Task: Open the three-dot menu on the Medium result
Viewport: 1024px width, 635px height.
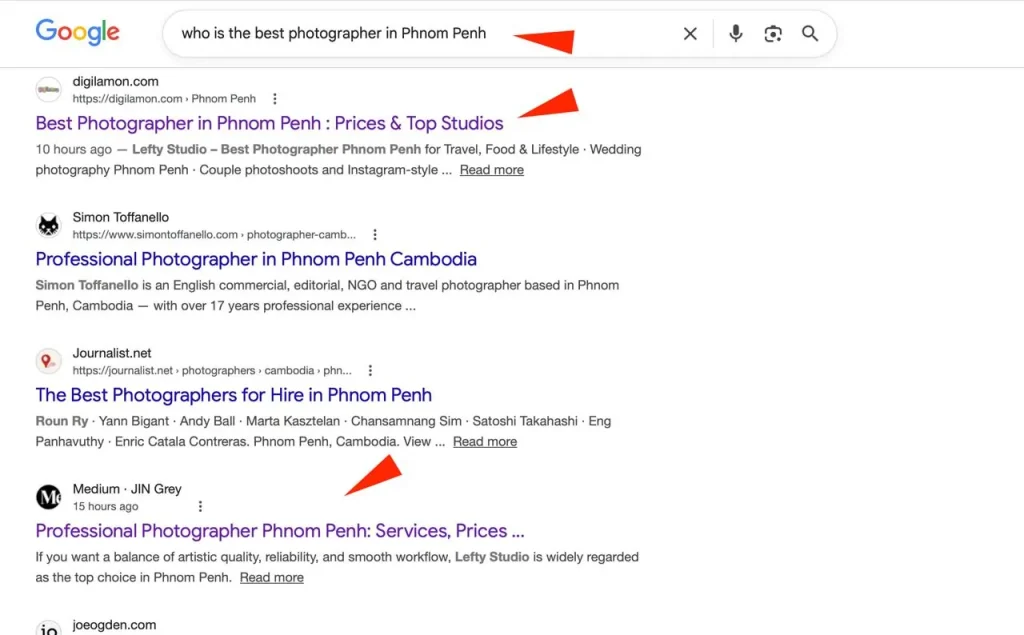Action: (200, 506)
